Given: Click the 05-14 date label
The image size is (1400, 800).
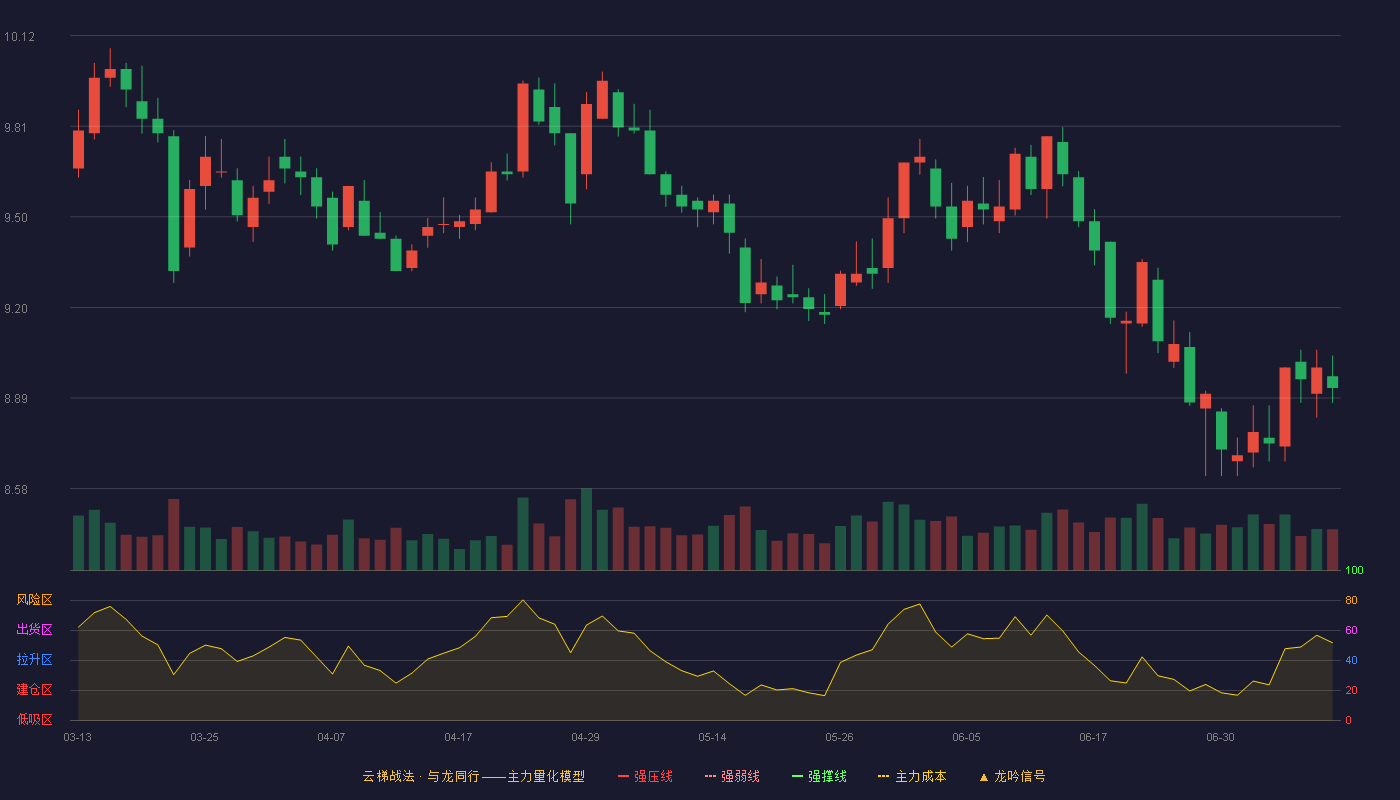Looking at the screenshot, I should [712, 737].
